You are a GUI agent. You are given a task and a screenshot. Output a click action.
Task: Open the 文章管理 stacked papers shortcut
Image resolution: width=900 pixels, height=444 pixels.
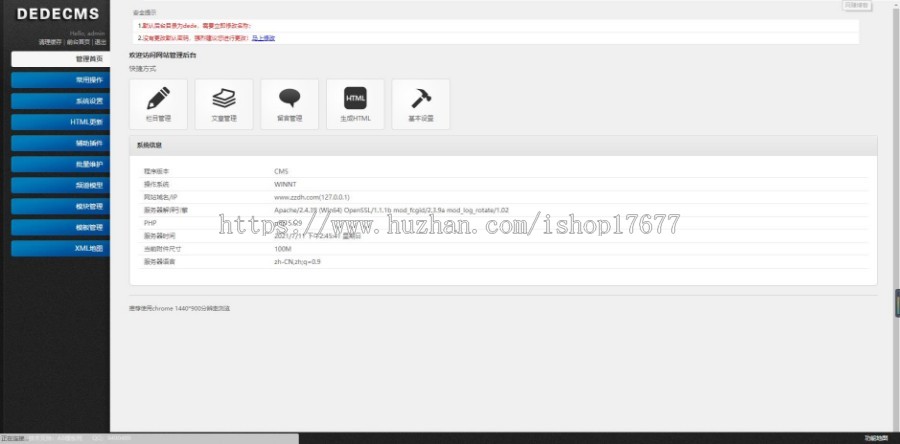pos(224,104)
